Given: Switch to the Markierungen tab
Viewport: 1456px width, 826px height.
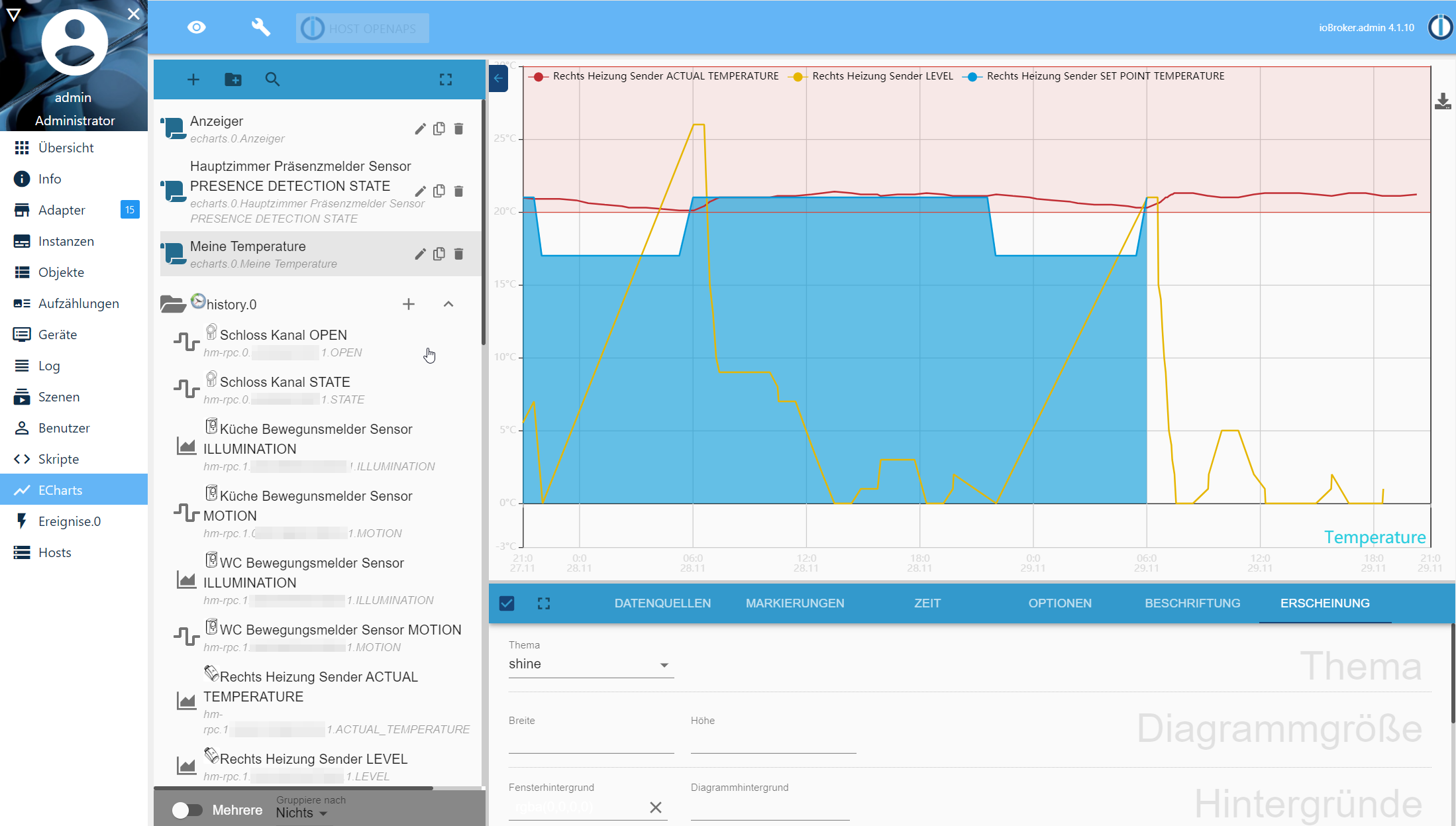Looking at the screenshot, I should pos(794,603).
